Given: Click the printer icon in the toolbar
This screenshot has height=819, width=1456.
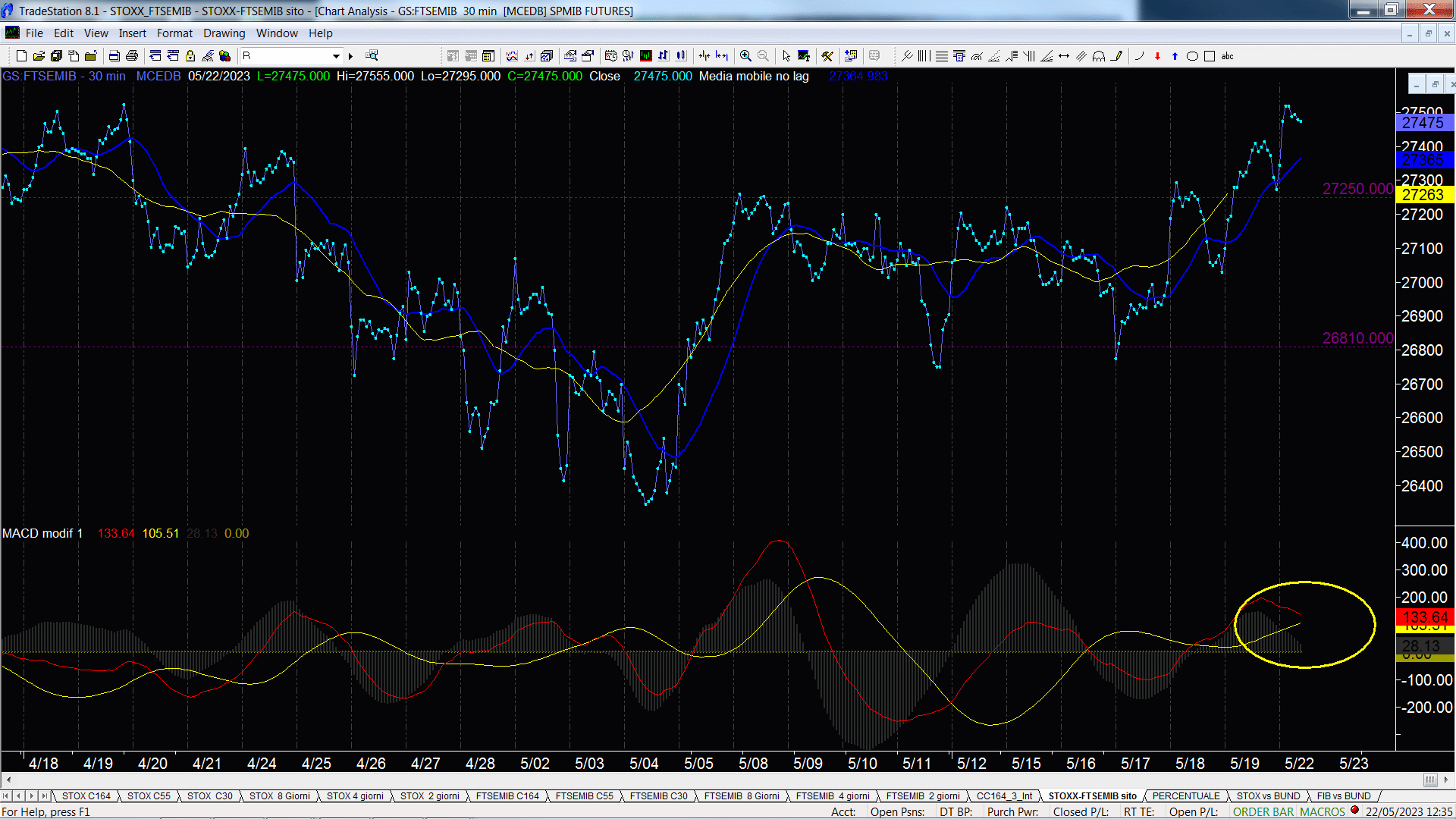Looking at the screenshot, I should [x=132, y=56].
